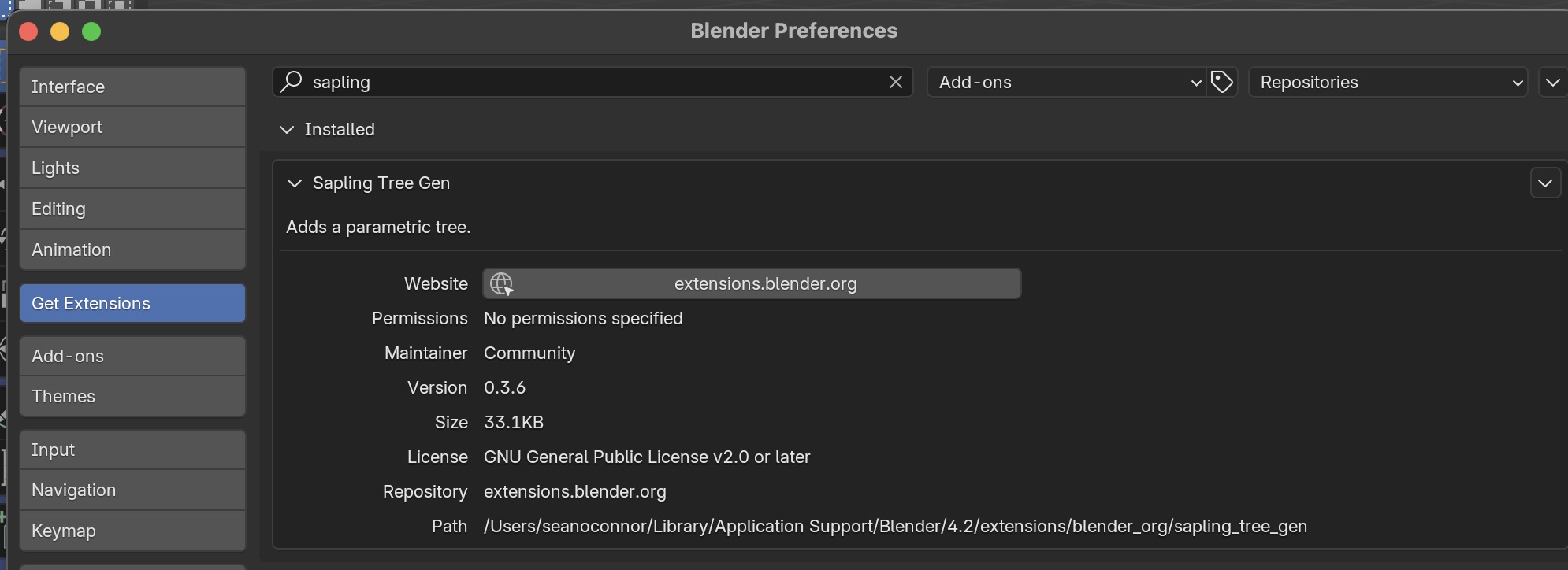The height and width of the screenshot is (570, 1568).
Task: Open the Repositories dropdown
Action: (1388, 82)
